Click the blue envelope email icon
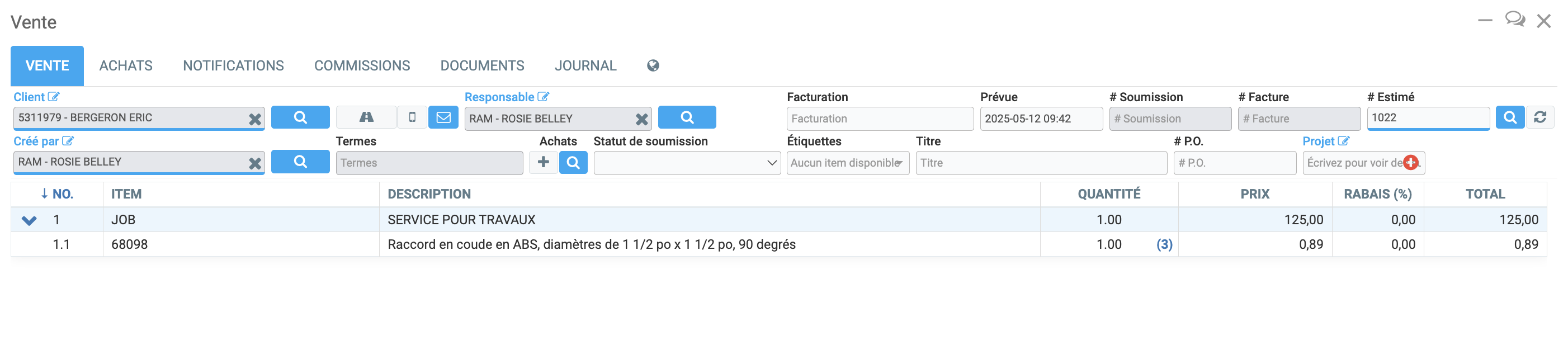 tap(444, 117)
